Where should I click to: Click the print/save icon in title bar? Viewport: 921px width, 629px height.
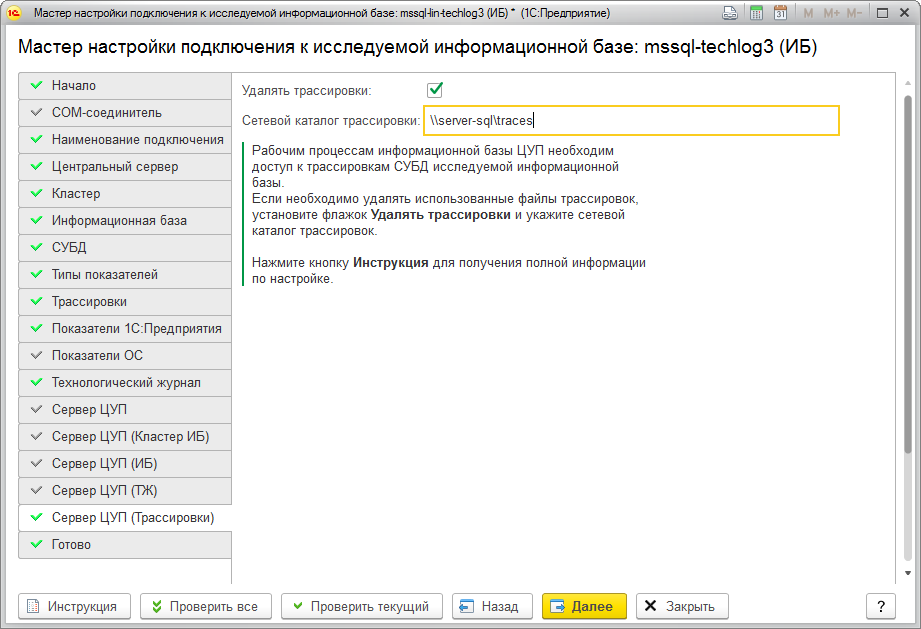730,13
